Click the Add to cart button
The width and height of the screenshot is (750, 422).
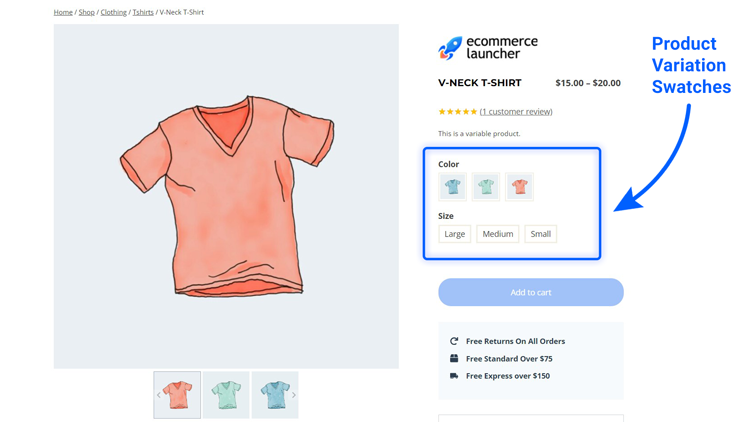coord(531,292)
